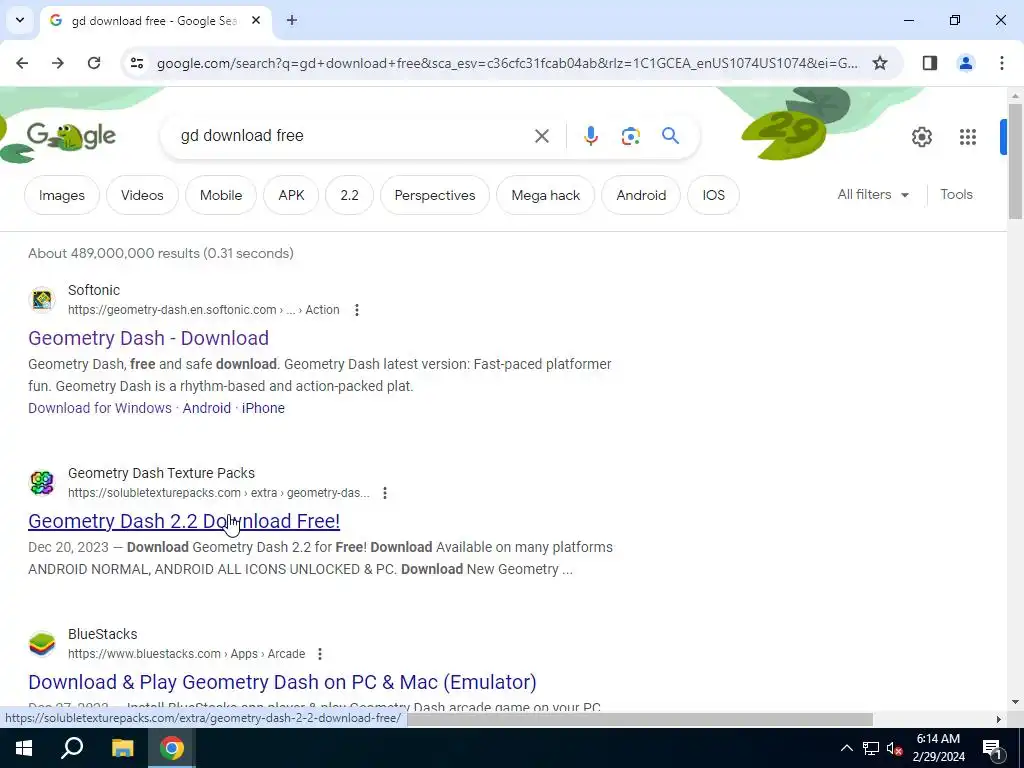This screenshot has width=1024, height=768.
Task: Open more options for Softonic result
Action: pyautogui.click(x=357, y=310)
